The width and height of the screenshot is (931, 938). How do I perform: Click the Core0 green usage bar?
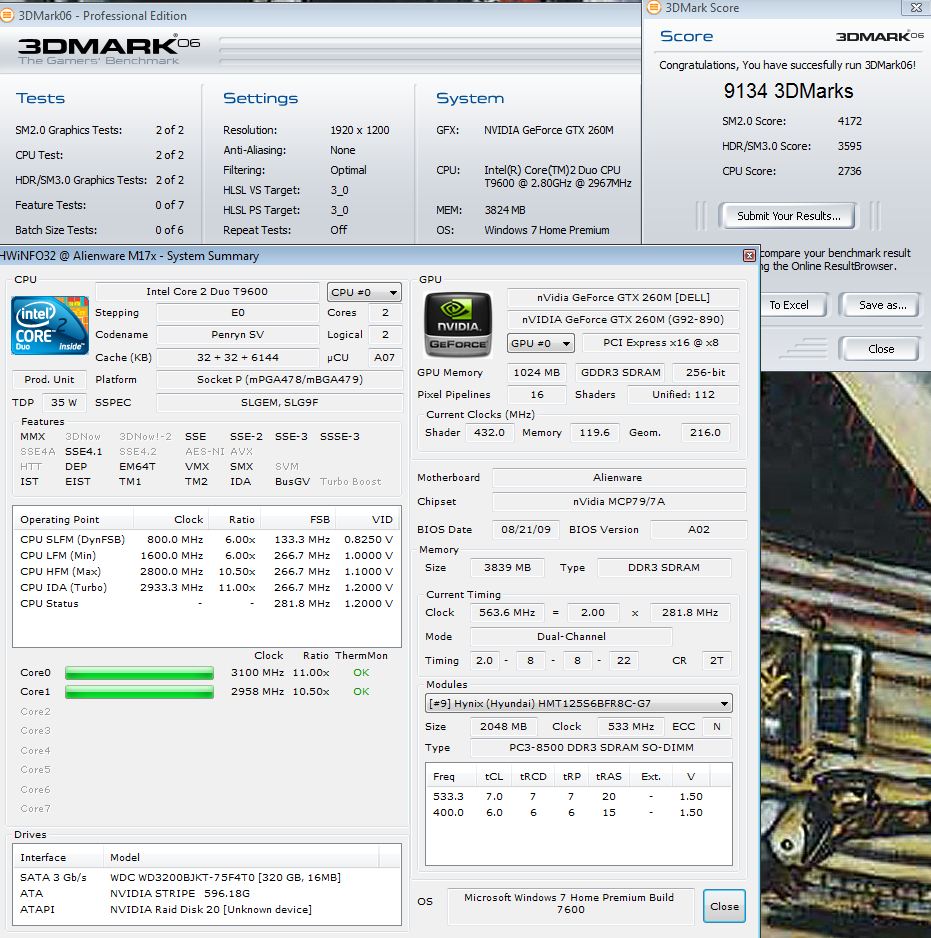click(139, 673)
